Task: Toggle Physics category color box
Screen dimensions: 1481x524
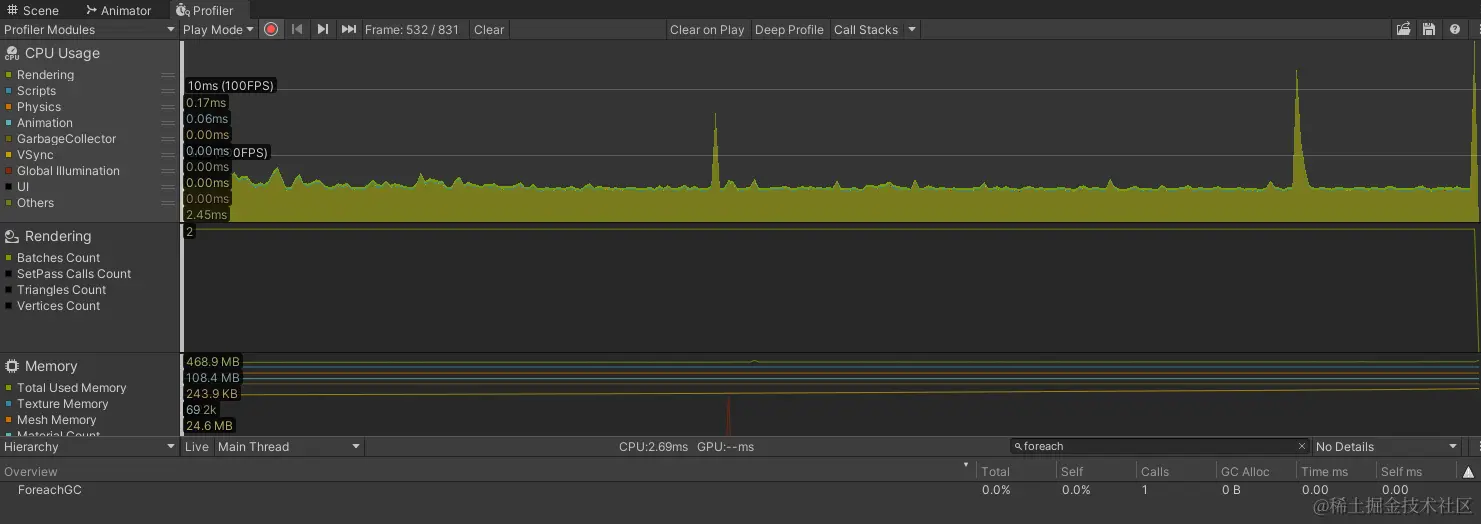Action: (8, 107)
